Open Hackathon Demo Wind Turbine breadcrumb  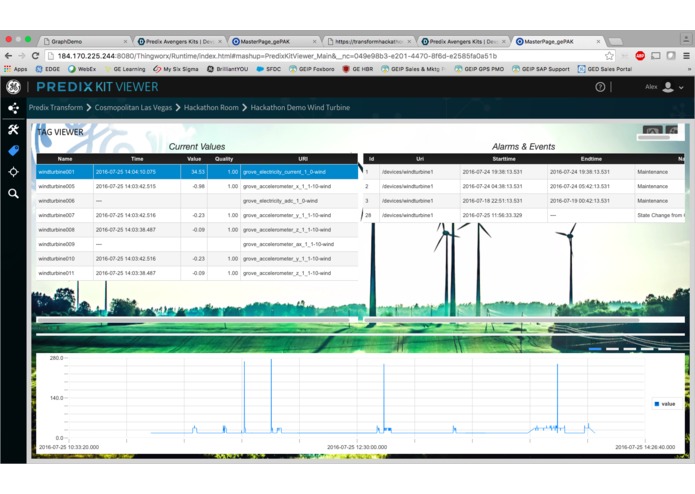(300, 108)
